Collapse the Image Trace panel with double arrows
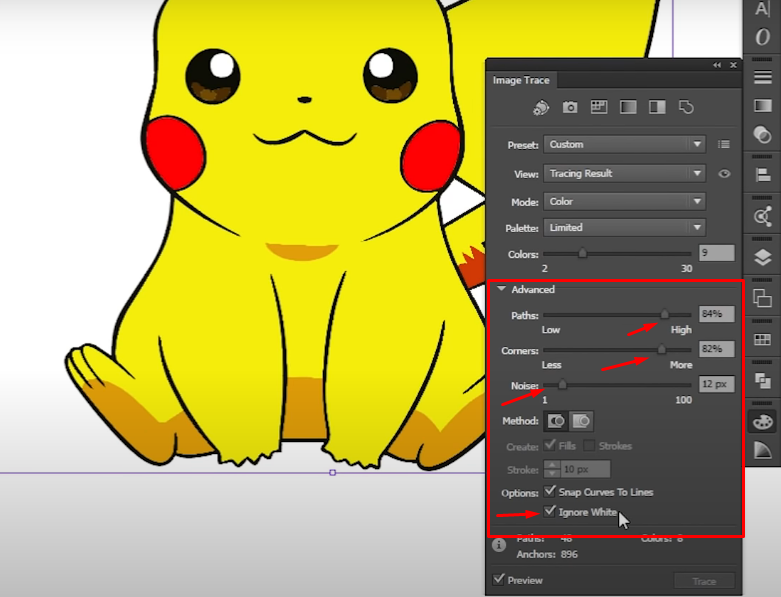 click(717, 65)
